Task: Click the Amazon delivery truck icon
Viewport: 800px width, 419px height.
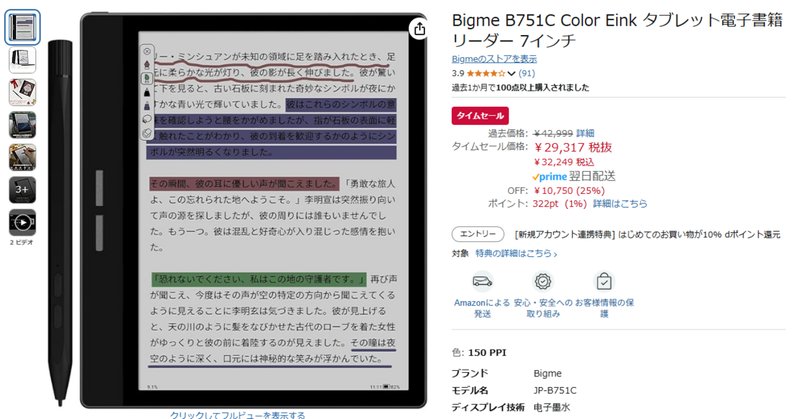Action: pyautogui.click(x=482, y=281)
